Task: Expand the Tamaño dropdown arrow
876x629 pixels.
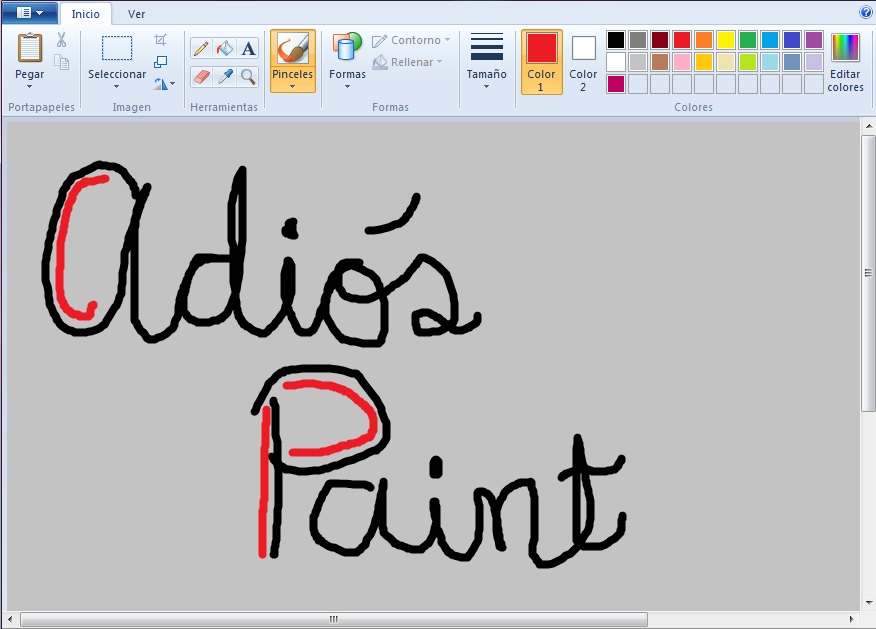Action: coord(487,87)
